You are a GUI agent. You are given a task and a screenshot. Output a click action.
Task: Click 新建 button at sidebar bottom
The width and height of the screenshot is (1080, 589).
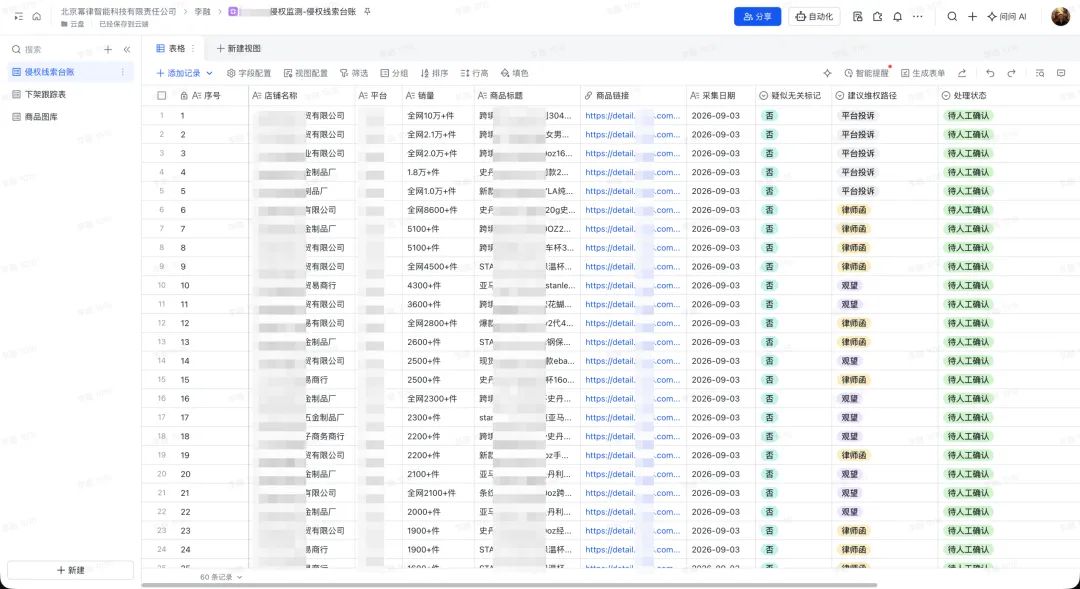click(70, 570)
